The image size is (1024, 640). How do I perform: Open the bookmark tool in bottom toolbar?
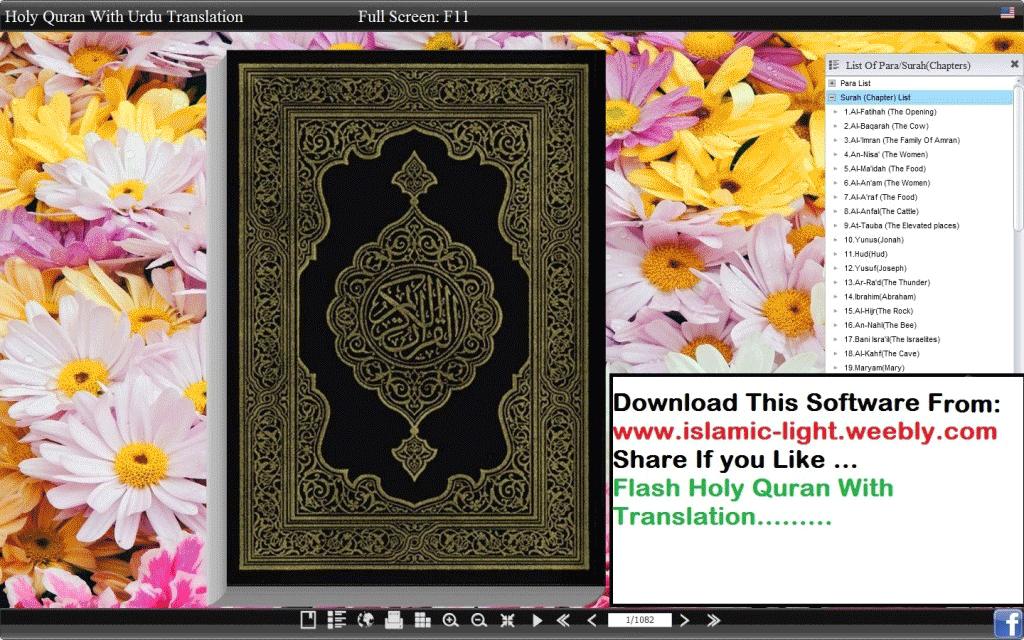click(308, 620)
